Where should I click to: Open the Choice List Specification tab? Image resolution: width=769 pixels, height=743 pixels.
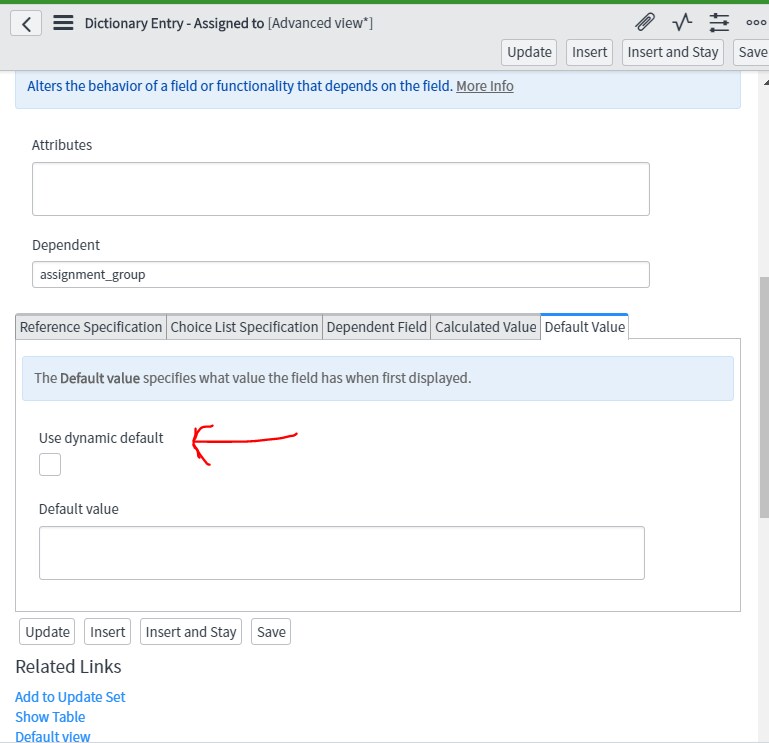point(244,327)
